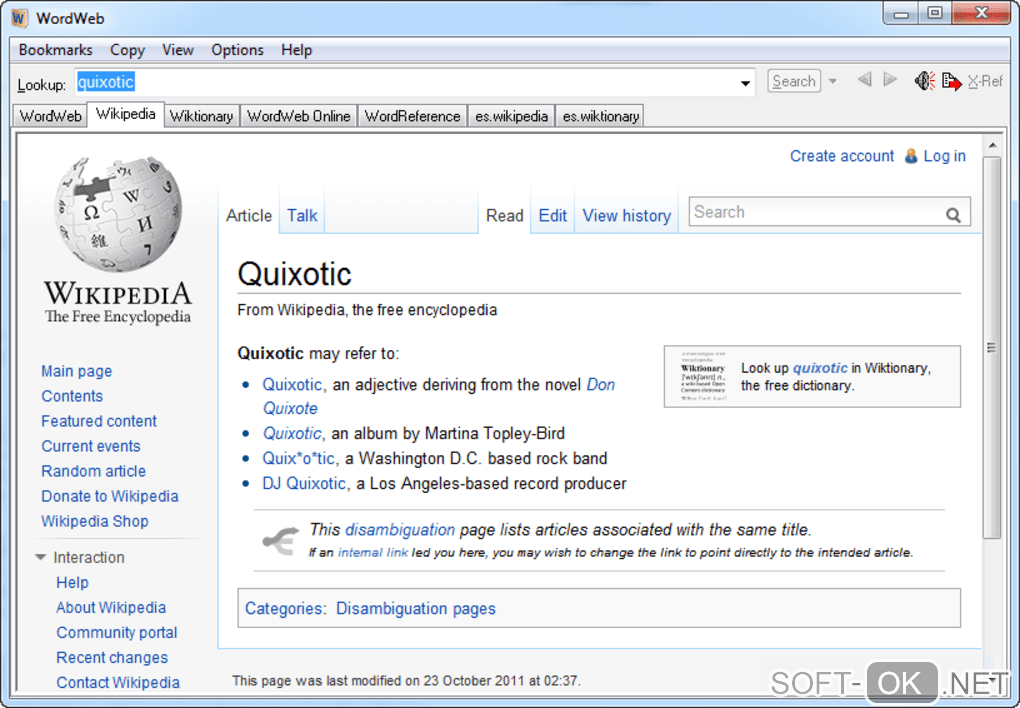Switch to the es.wikipedia tab

tap(511, 116)
